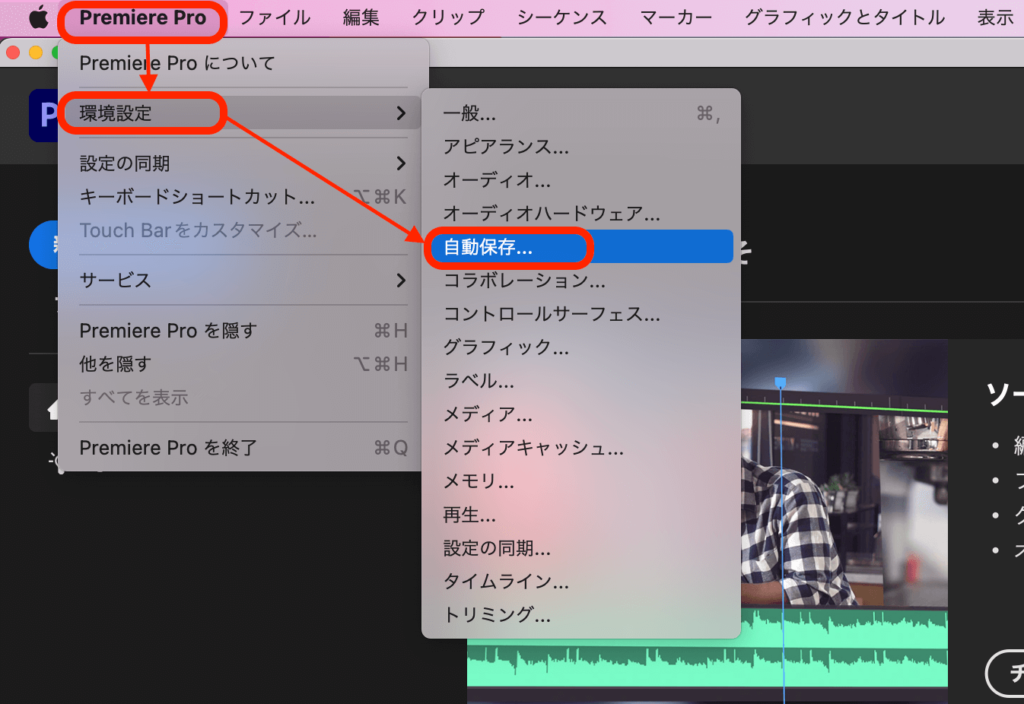Open the ファイル menu
Viewport: 1024px width, 704px height.
pos(274,18)
